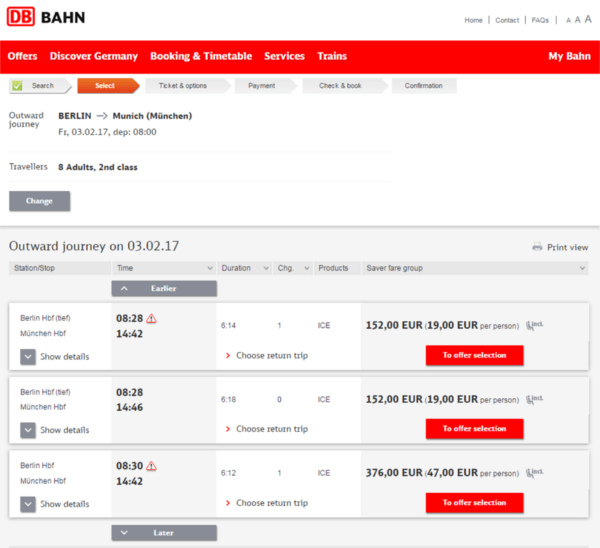The height and width of the screenshot is (548, 600).
Task: Click seat reservation icon on 14:46 arrival row
Action: [534, 399]
